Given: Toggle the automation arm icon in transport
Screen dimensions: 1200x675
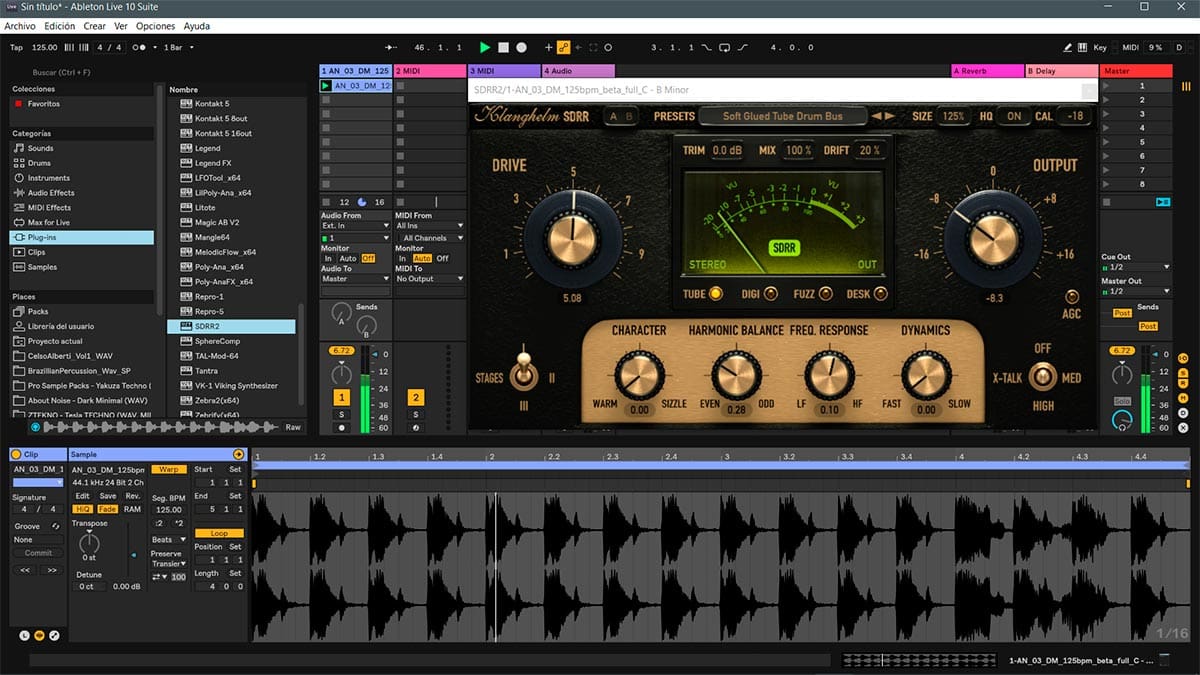Looking at the screenshot, I should tap(563, 47).
